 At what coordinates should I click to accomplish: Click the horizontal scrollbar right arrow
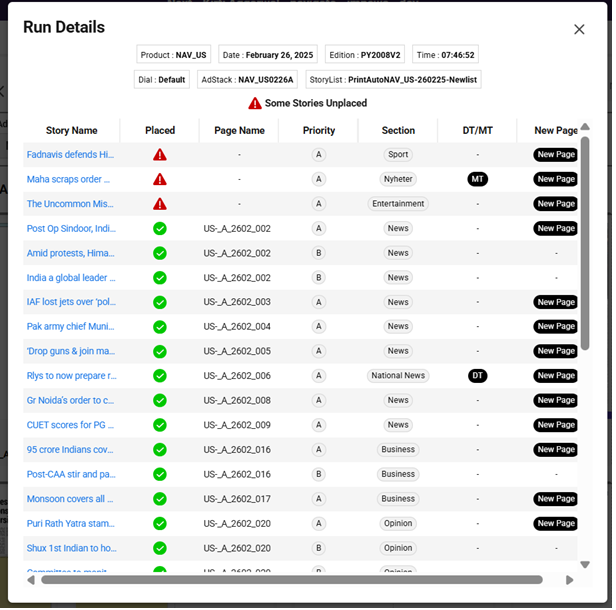coord(570,580)
